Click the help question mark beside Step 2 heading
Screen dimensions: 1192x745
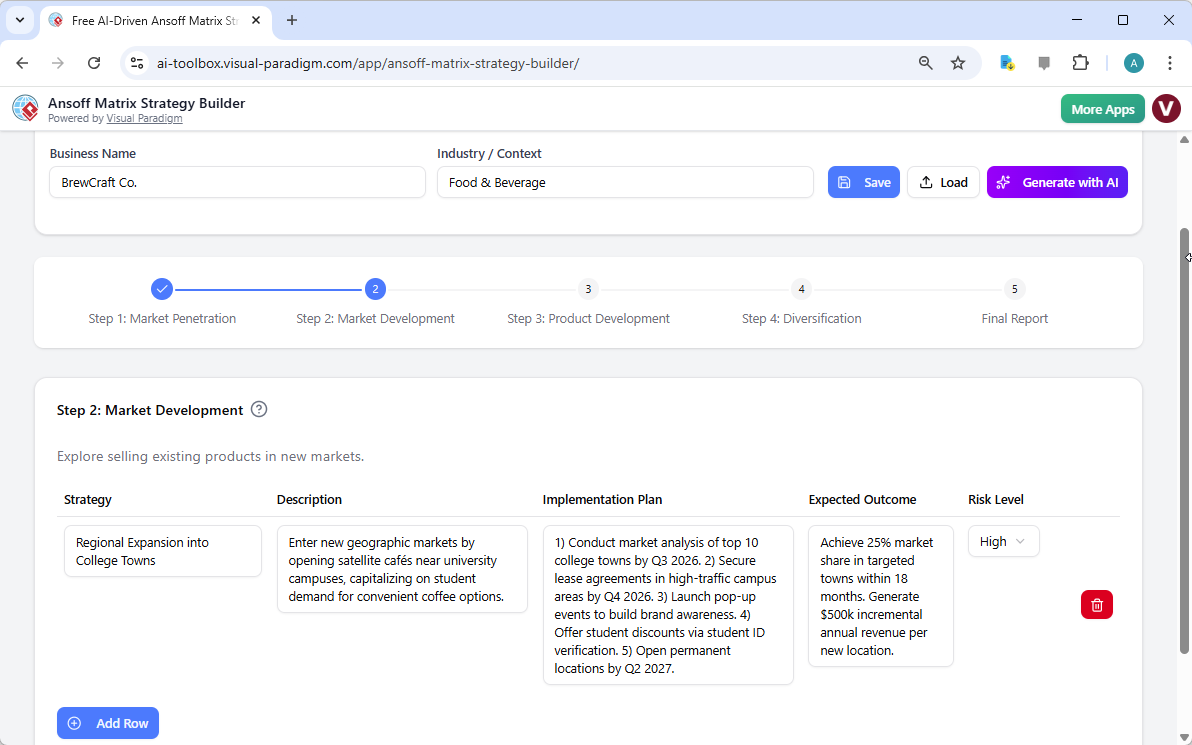pos(259,409)
